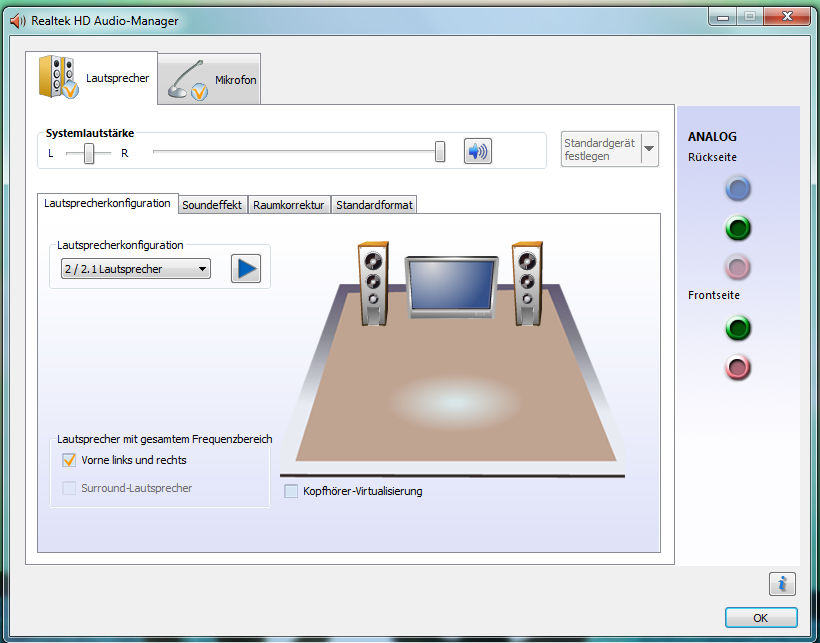Toggle the Surround-Lautsprecher checkbox

pyautogui.click(x=69, y=488)
